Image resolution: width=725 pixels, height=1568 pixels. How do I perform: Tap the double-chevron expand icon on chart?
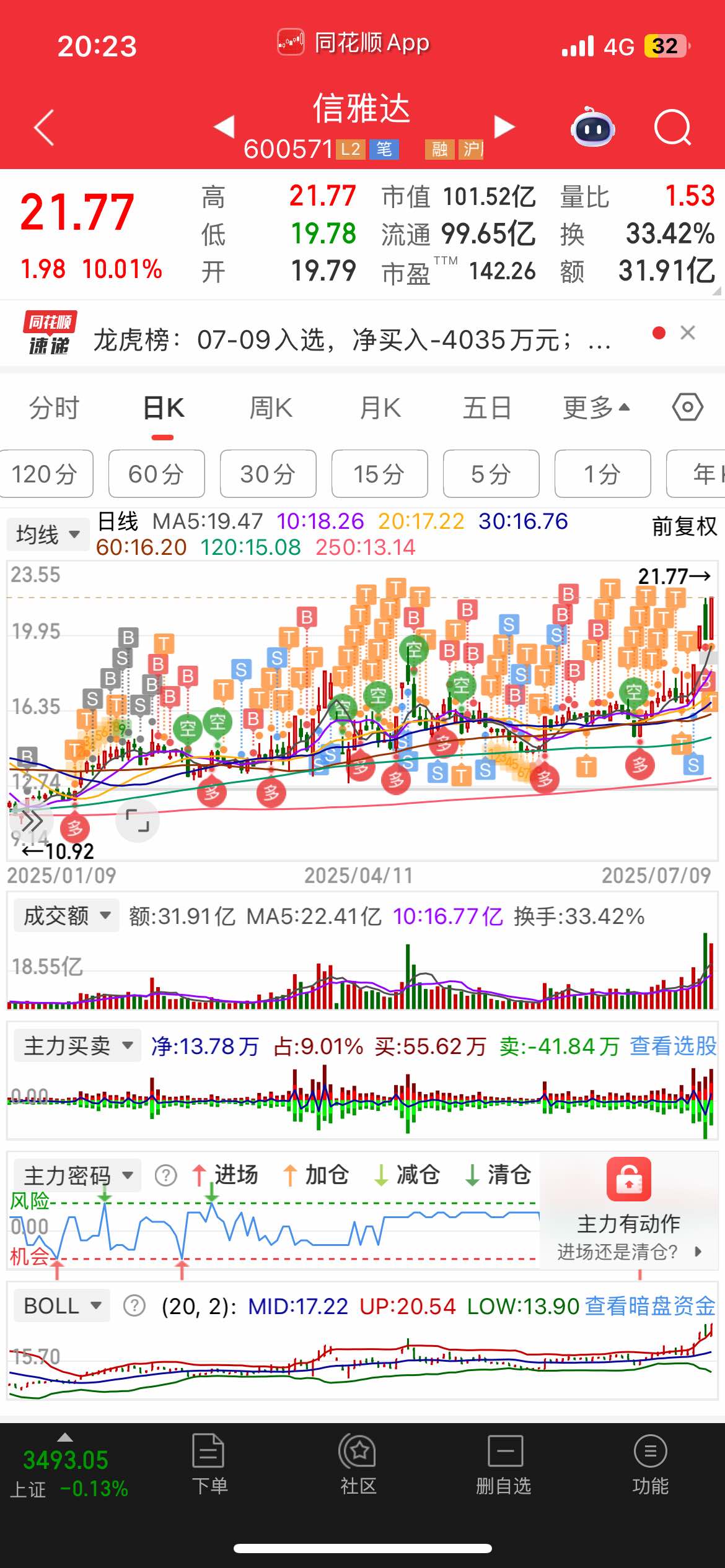click(x=31, y=822)
